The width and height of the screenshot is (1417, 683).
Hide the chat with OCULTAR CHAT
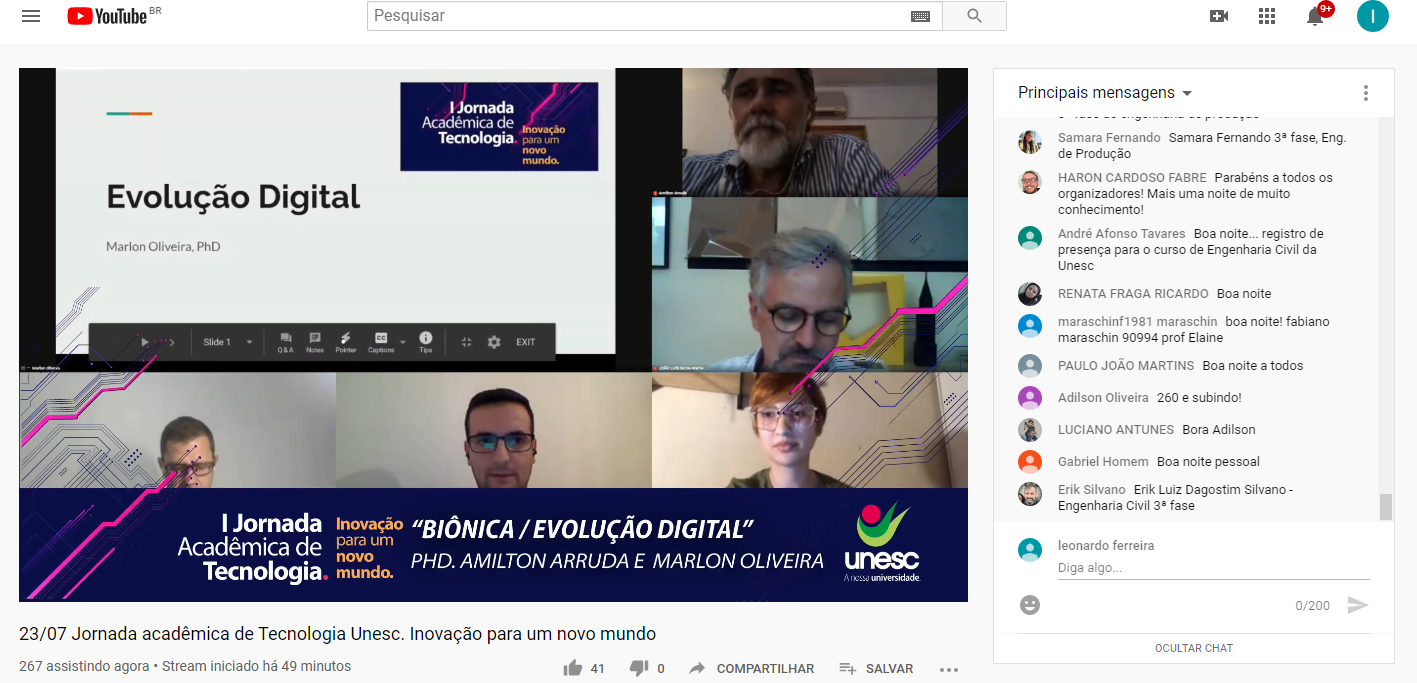point(1193,648)
